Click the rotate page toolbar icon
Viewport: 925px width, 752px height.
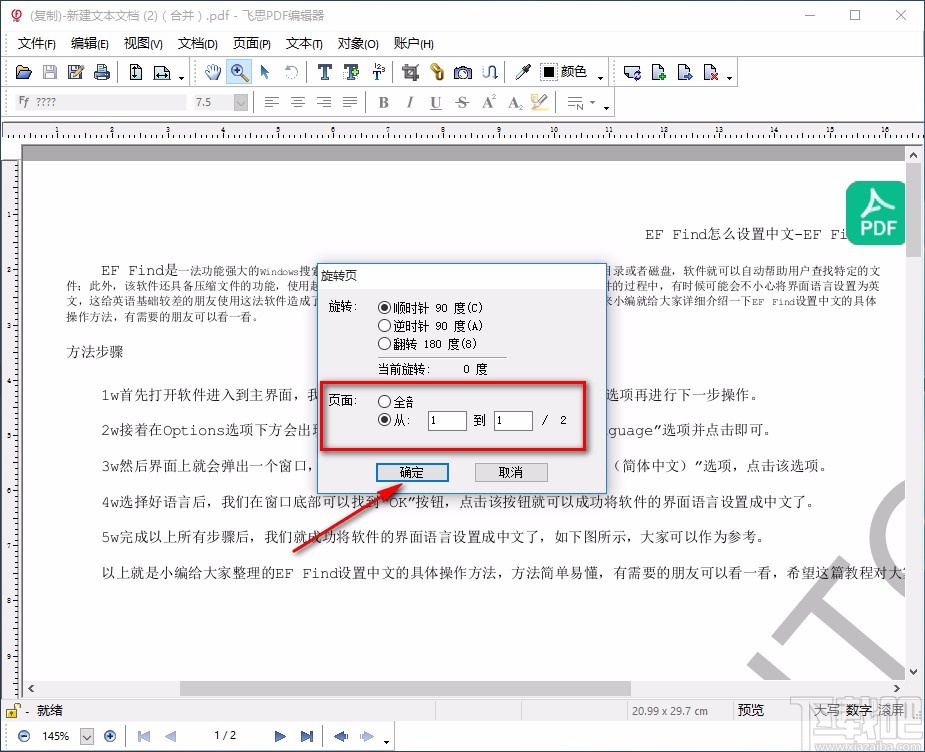(632, 73)
